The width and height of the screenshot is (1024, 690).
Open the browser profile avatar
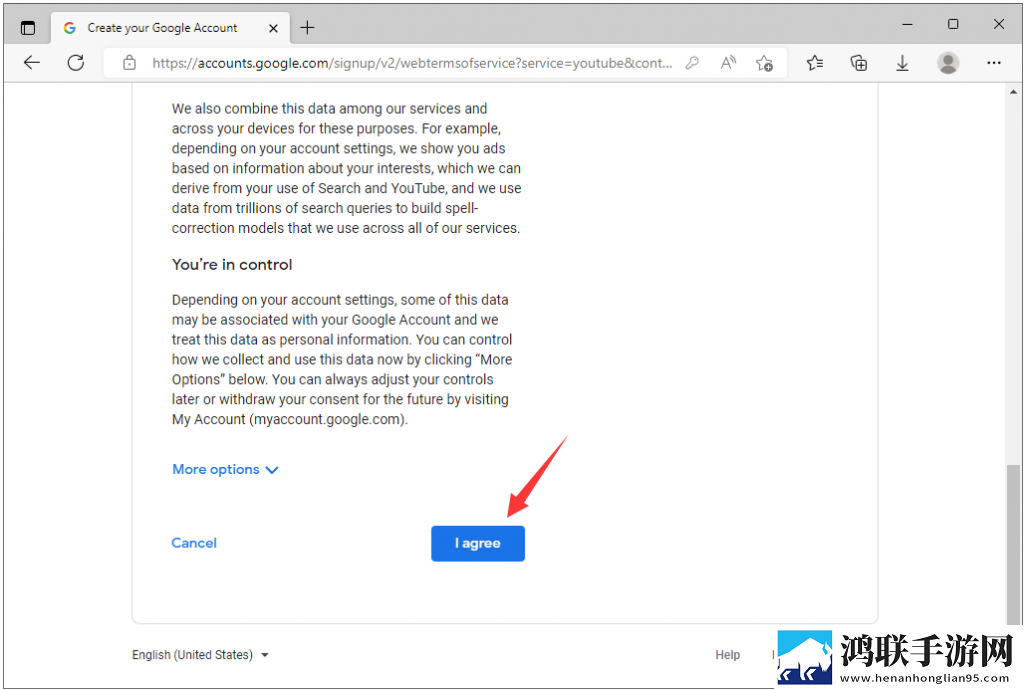(x=948, y=63)
